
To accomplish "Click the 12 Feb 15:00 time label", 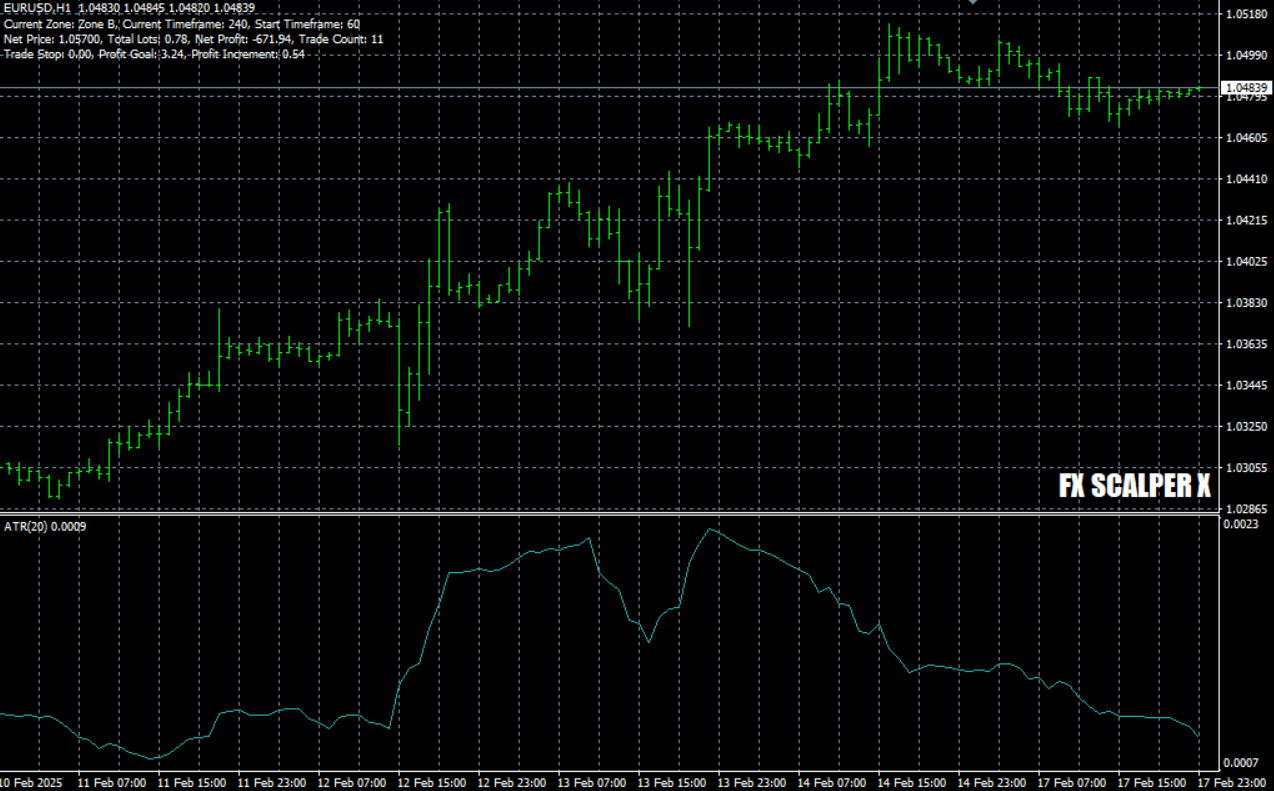I will click(x=430, y=782).
